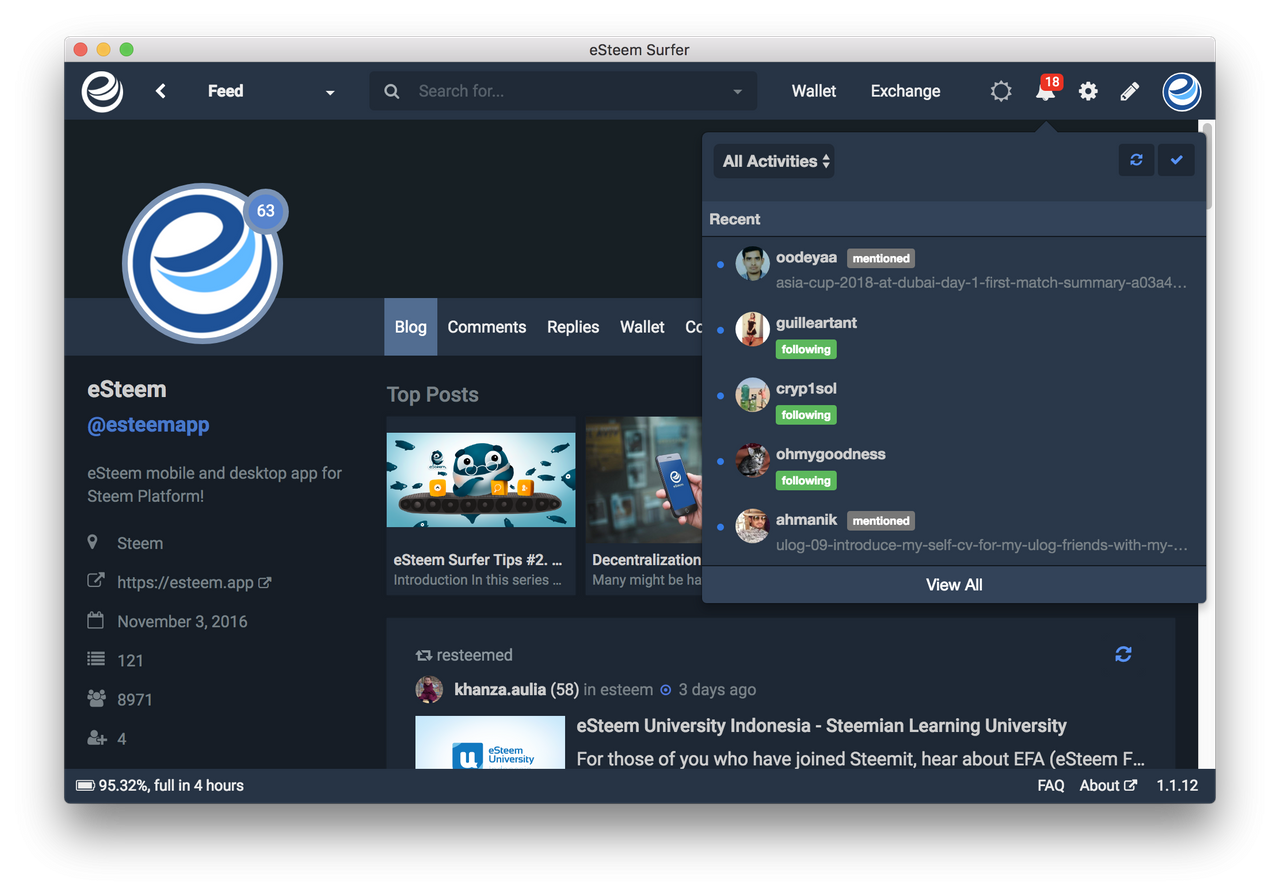The image size is (1280, 896).
Task: Switch to the Comments tab
Action: pos(487,327)
